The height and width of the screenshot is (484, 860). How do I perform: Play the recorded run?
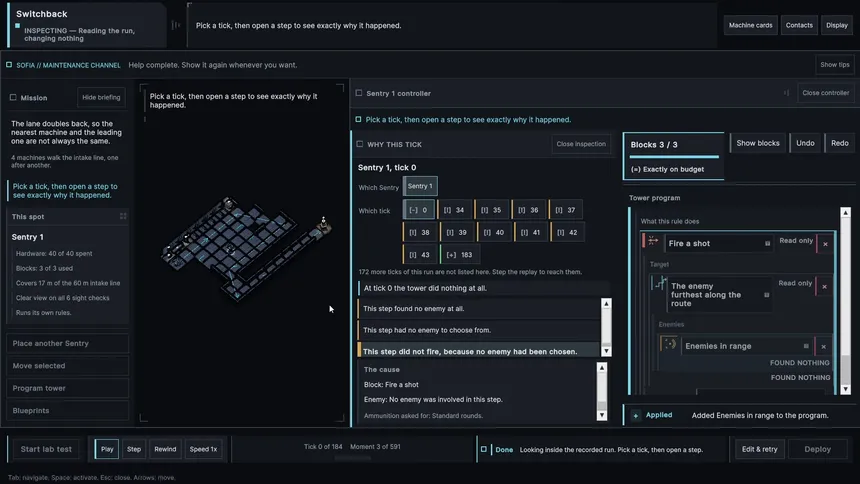(107, 449)
